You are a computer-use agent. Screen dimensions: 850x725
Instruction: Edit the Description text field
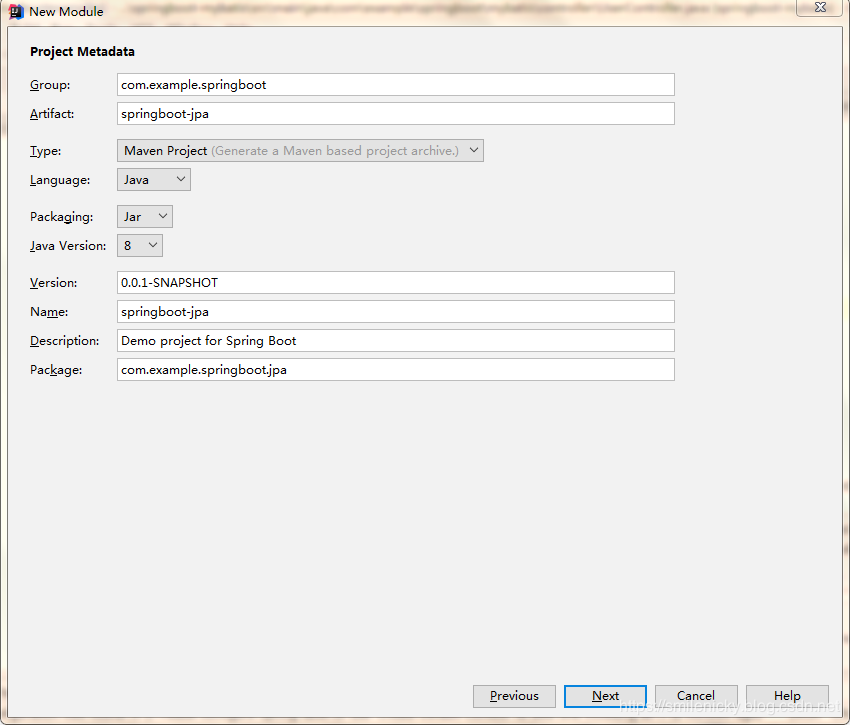[396, 341]
